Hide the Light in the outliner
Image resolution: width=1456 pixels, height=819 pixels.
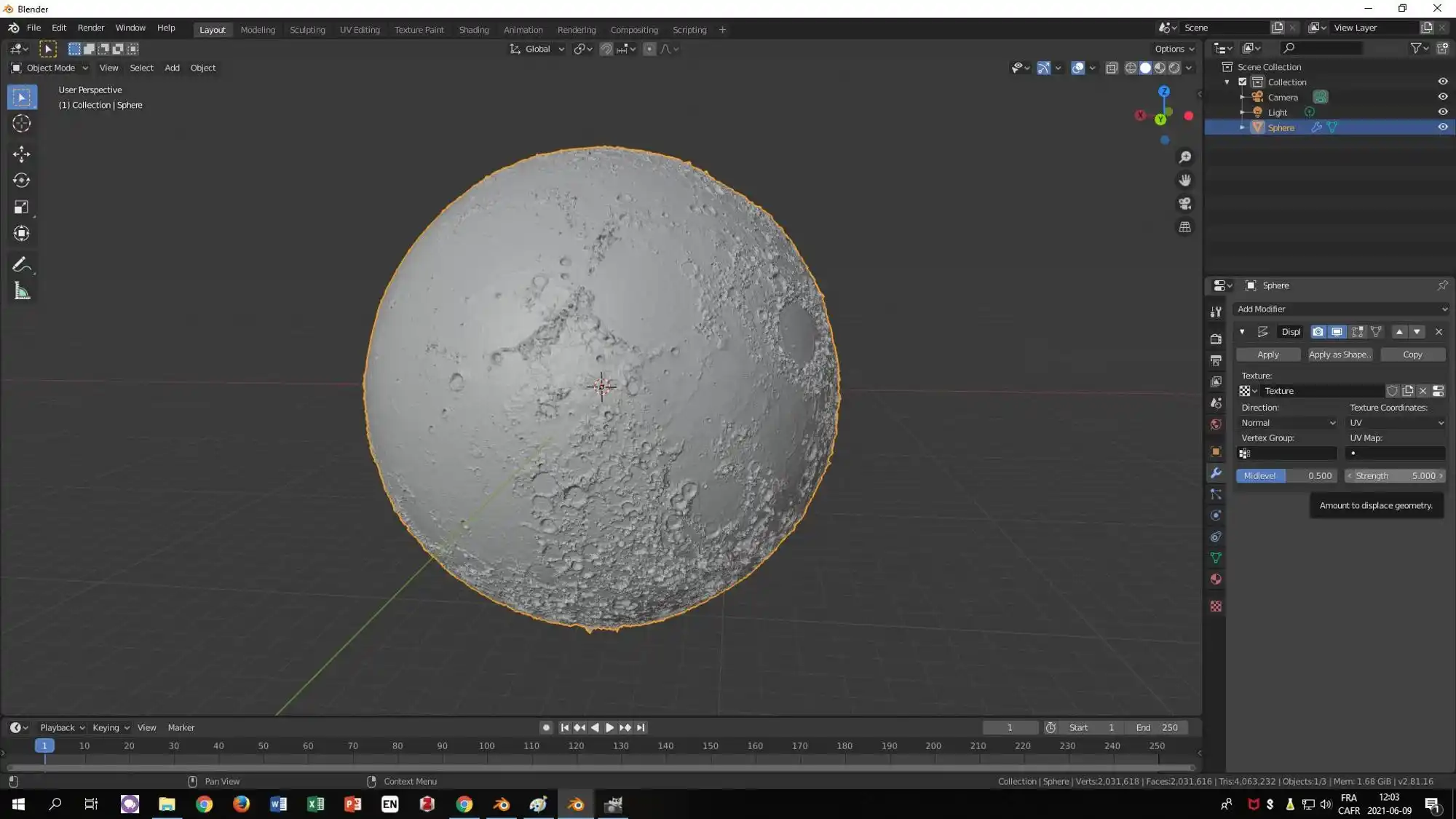[x=1442, y=112]
